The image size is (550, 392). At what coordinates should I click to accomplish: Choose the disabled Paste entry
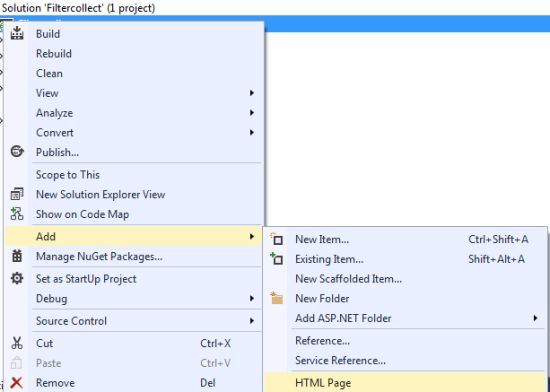pyautogui.click(x=134, y=363)
